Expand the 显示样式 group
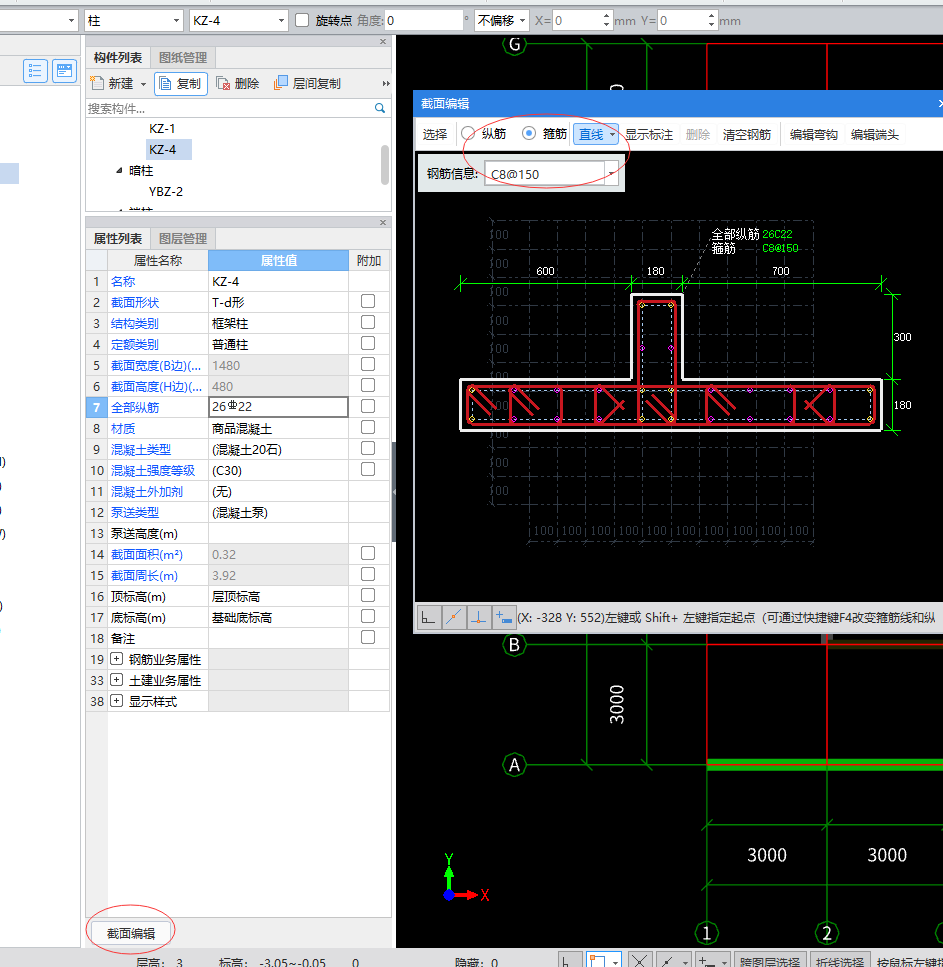Image resolution: width=943 pixels, height=967 pixels. coord(116,701)
